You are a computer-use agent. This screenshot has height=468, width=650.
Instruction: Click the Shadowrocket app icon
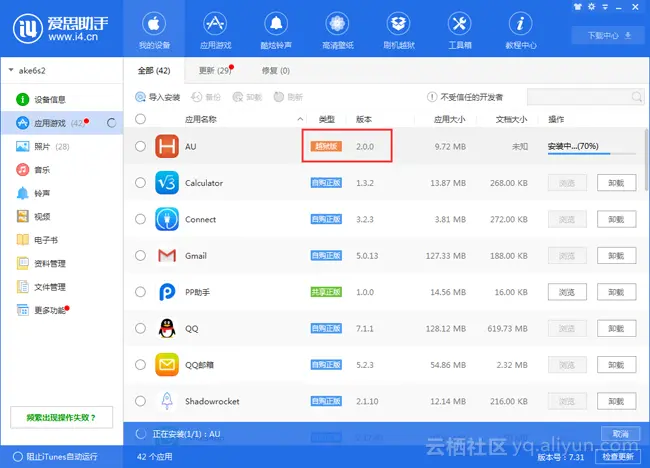click(167, 401)
